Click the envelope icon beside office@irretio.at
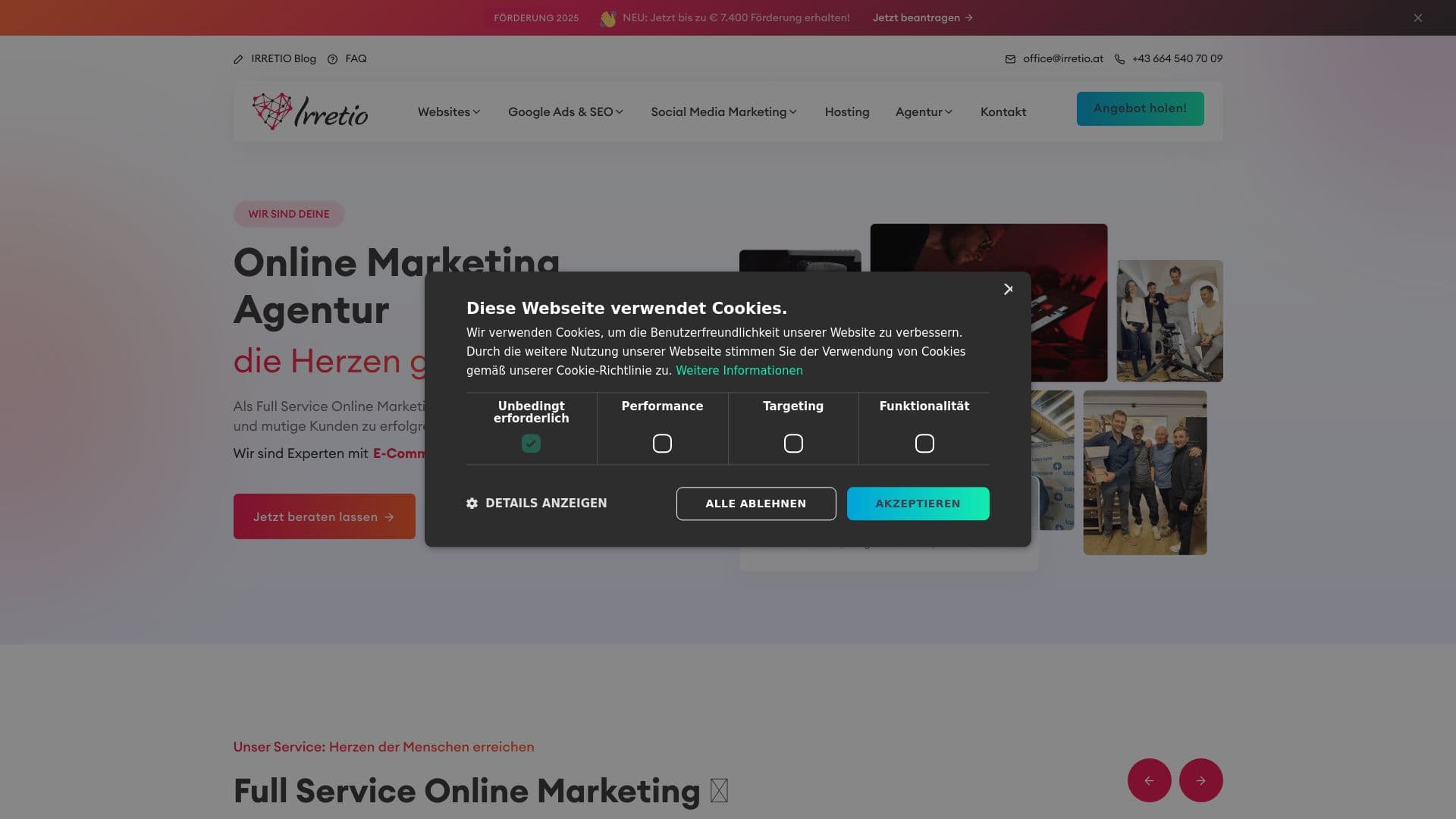The image size is (1456, 819). click(x=1010, y=58)
